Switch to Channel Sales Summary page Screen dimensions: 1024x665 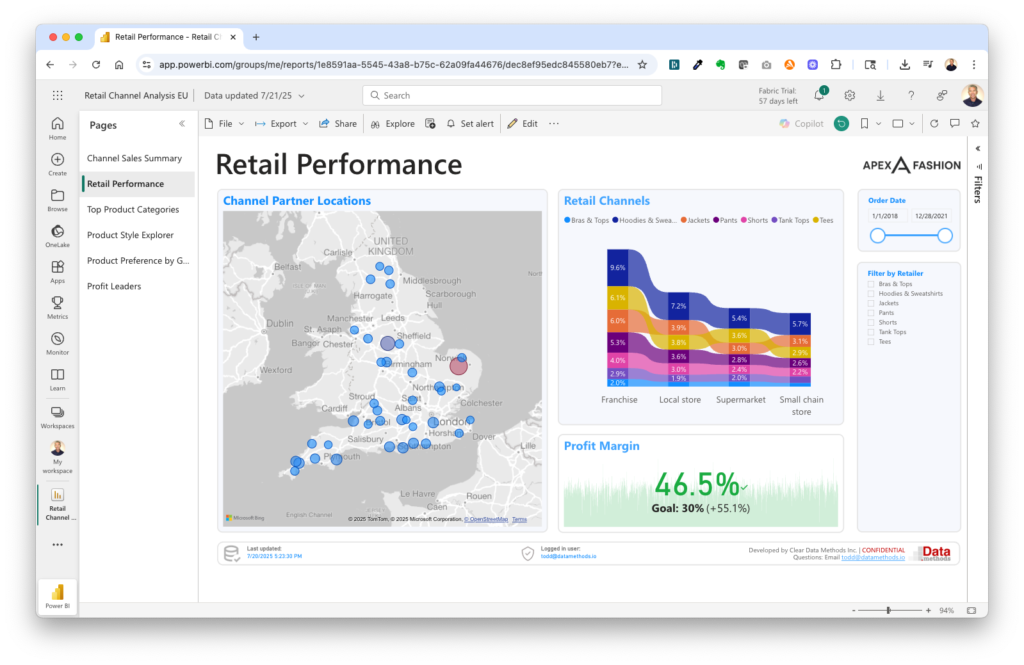click(134, 158)
